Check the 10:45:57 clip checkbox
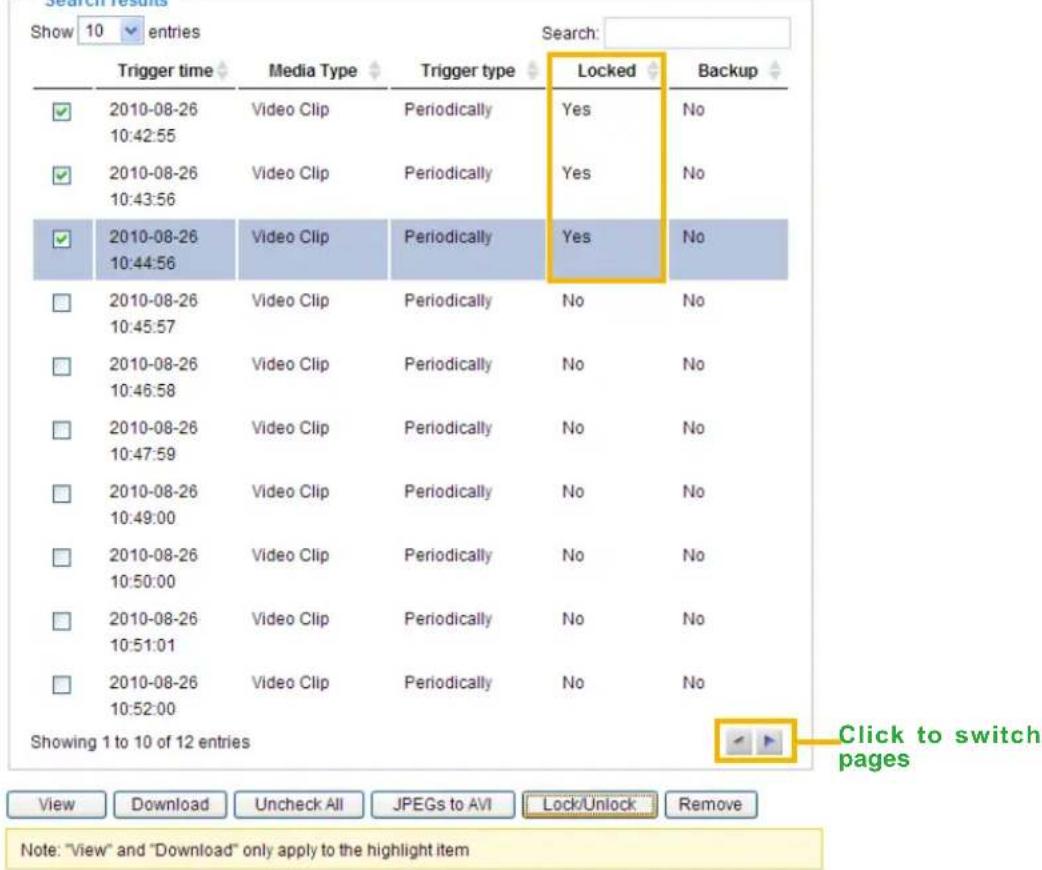The width and height of the screenshot is (1042, 870). 61,303
